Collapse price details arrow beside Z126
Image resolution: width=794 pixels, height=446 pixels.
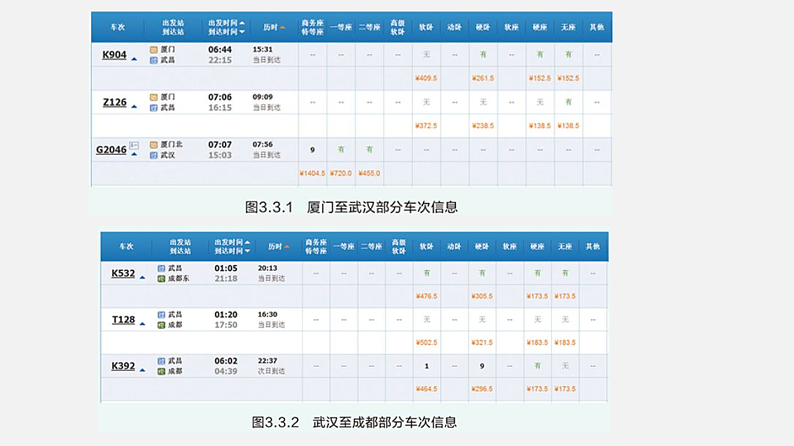tap(134, 107)
